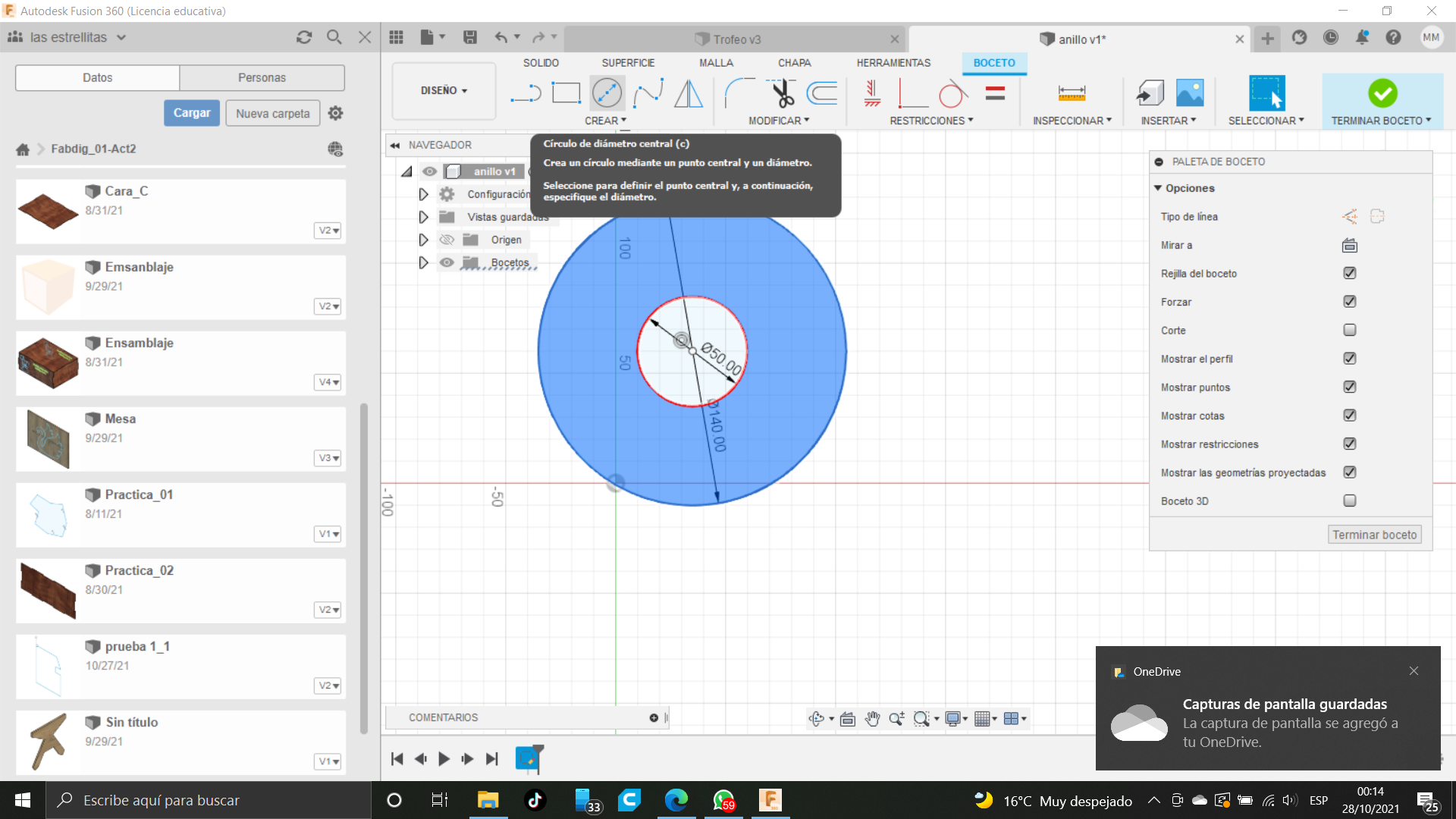Click the Sketch Dimension measure icon
The height and width of the screenshot is (819, 1456).
pos(1072,94)
